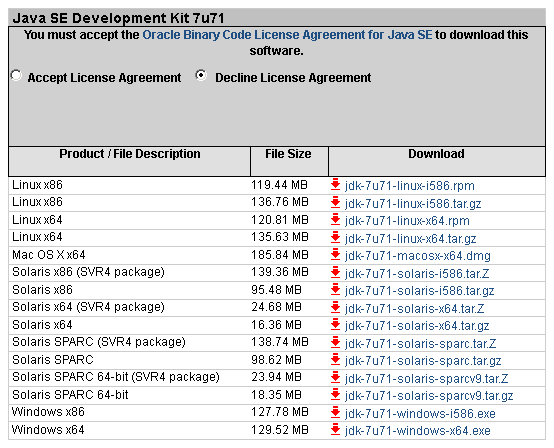The image size is (554, 448).
Task: Download jdk-7u71-windows-i586.exe link
Action: (x=420, y=413)
